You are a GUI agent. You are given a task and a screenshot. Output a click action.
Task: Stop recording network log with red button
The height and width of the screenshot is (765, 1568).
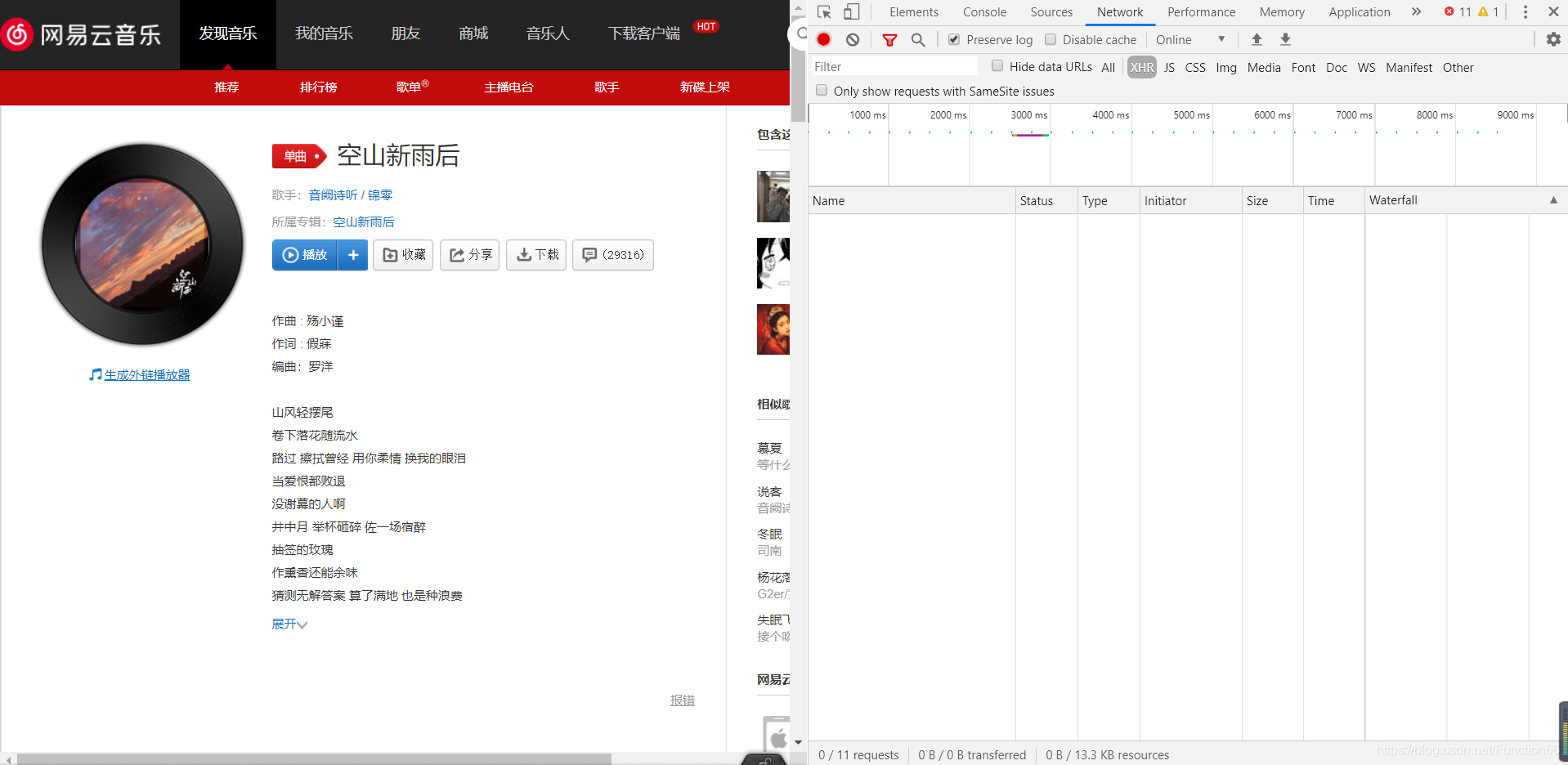[x=823, y=39]
